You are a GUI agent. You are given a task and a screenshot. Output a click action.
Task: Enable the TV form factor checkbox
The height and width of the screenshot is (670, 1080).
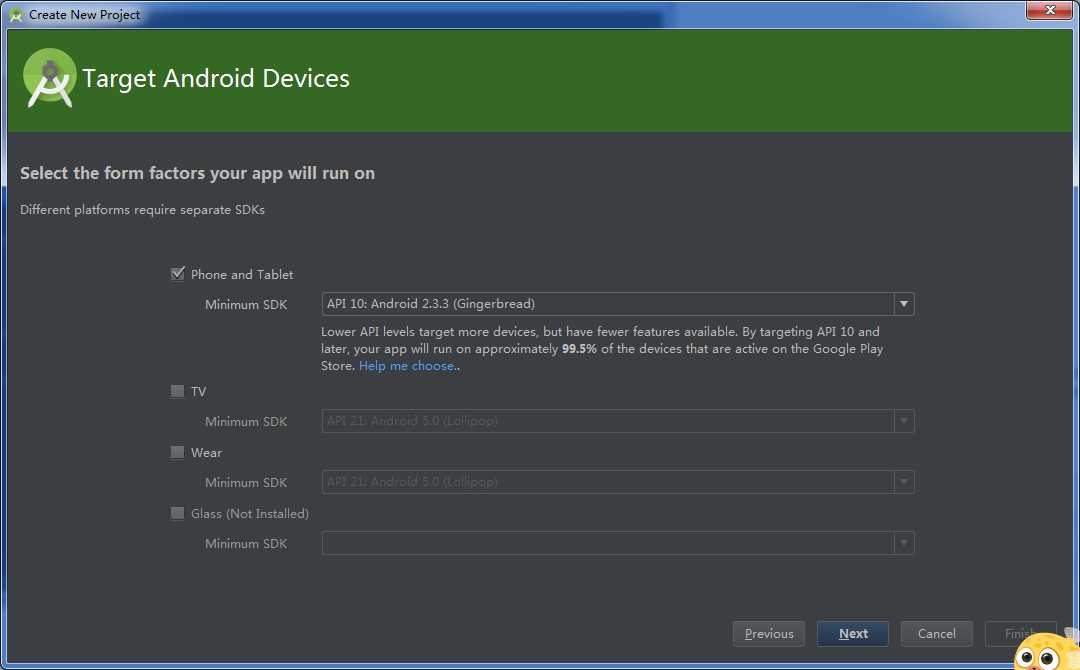(x=178, y=391)
